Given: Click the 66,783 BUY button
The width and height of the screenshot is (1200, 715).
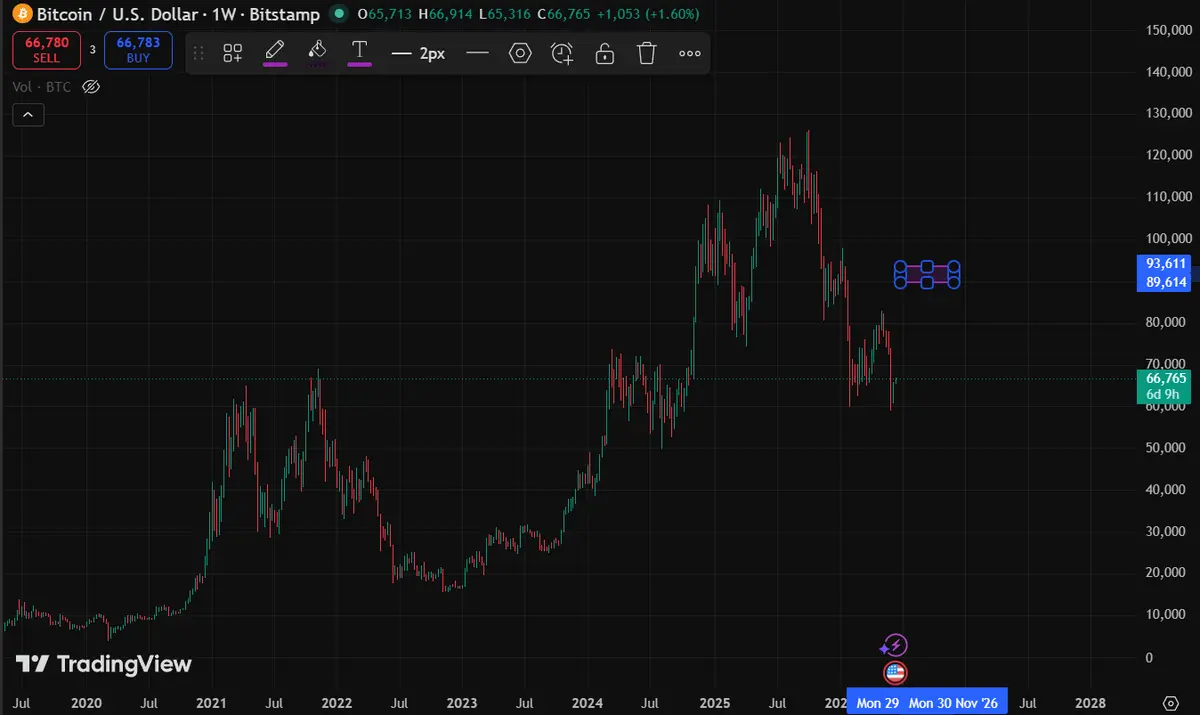Looking at the screenshot, I should click(138, 50).
